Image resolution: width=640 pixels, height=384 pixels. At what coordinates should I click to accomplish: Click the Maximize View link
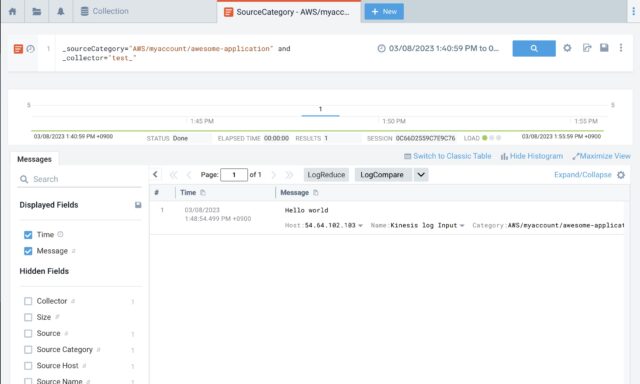[602, 156]
